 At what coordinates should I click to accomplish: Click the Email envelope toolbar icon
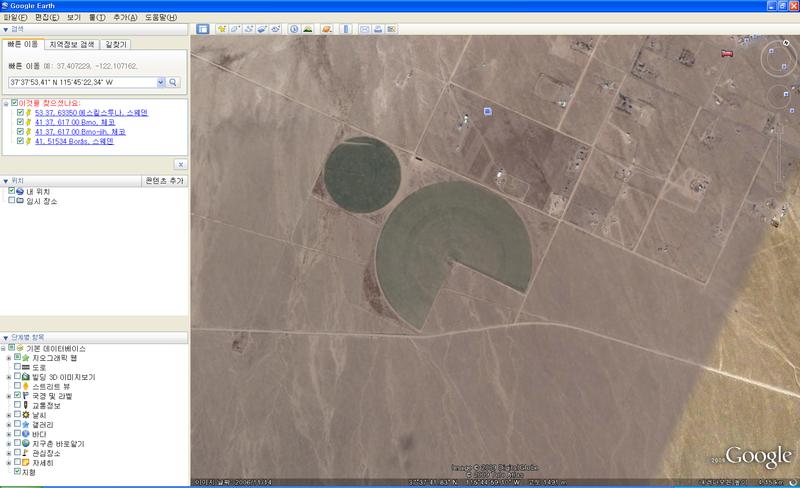[x=365, y=29]
